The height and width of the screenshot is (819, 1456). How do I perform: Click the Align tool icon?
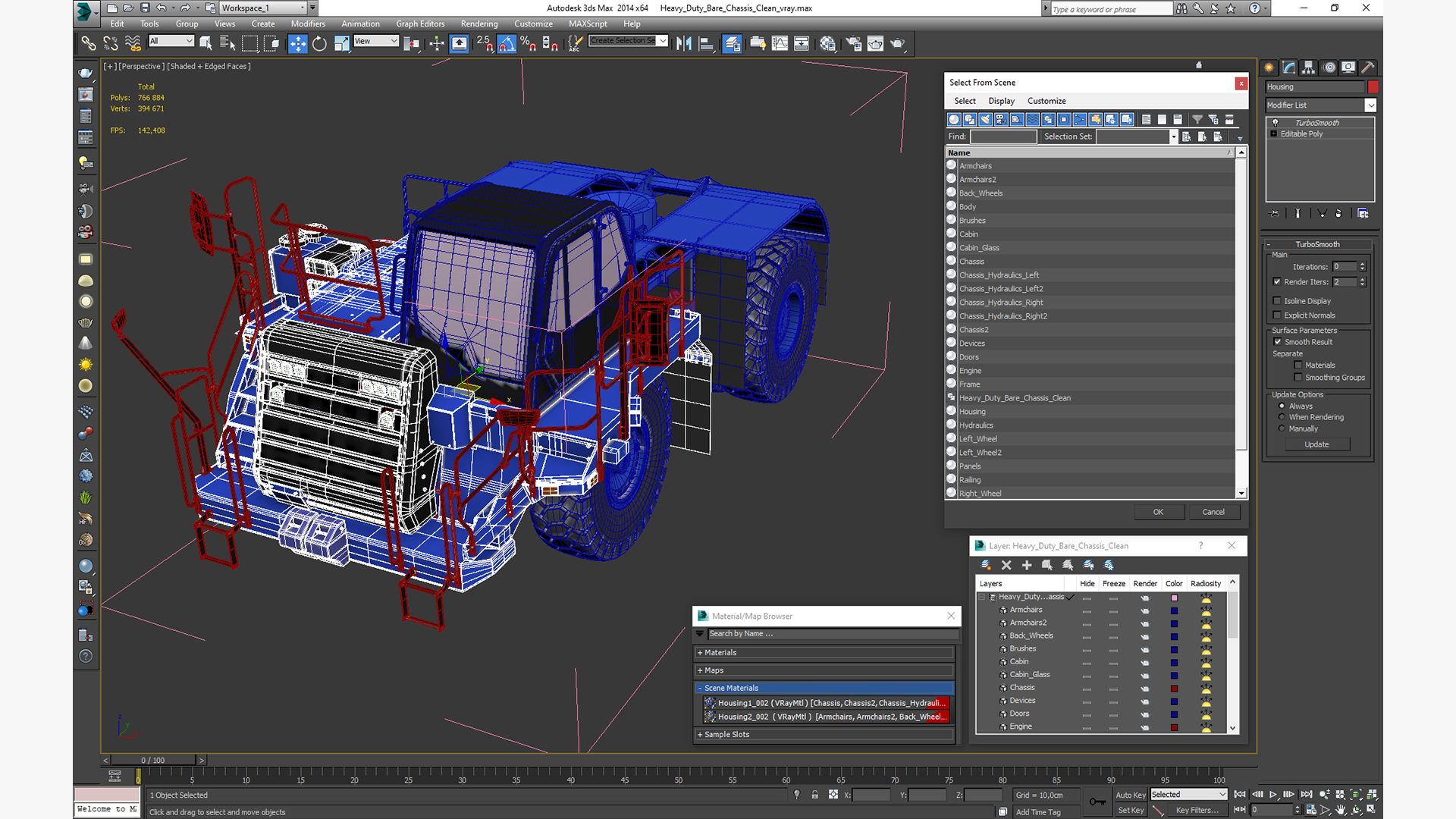point(706,44)
